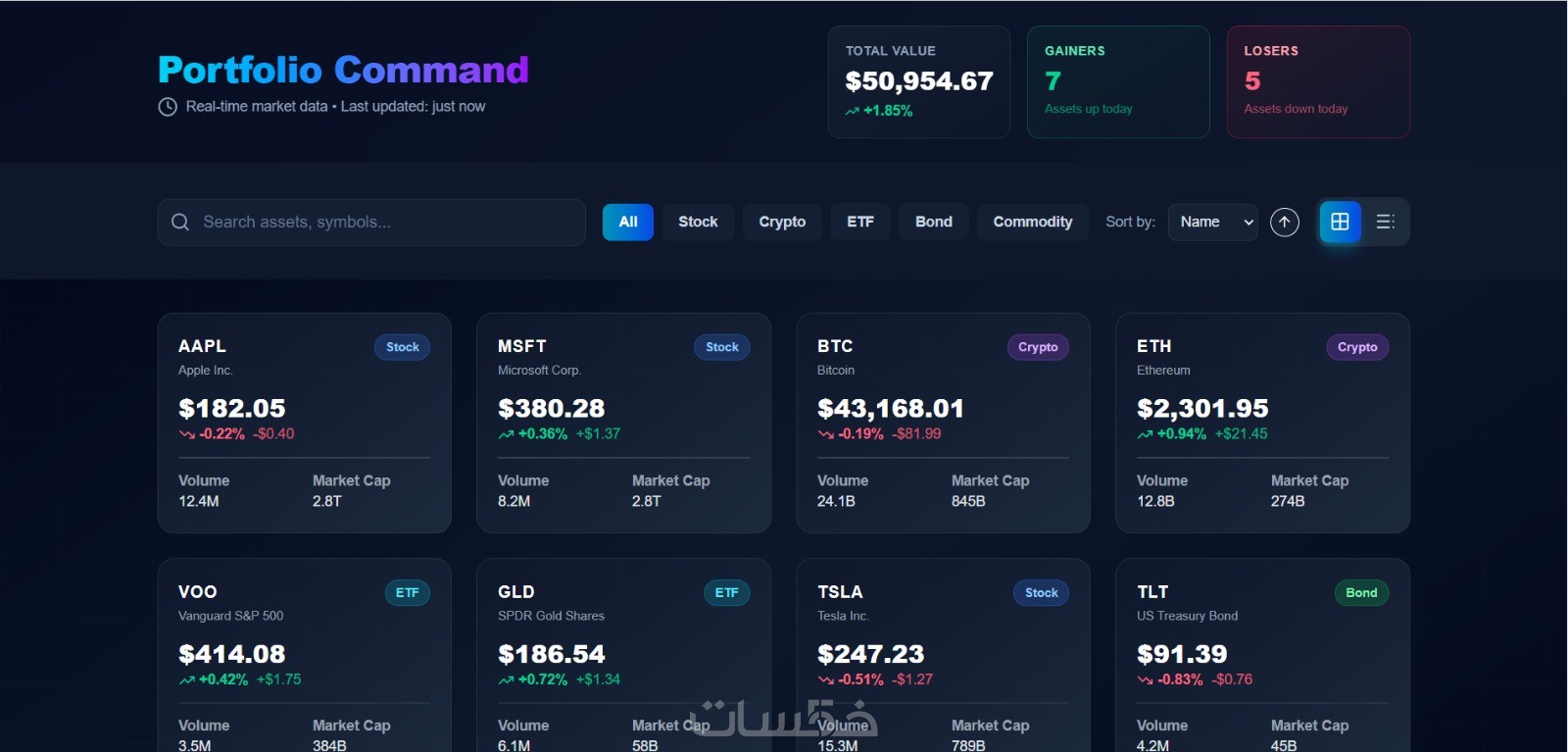This screenshot has height=752, width=1568.
Task: Click the $91.39 price on TLT
Action: click(1182, 655)
